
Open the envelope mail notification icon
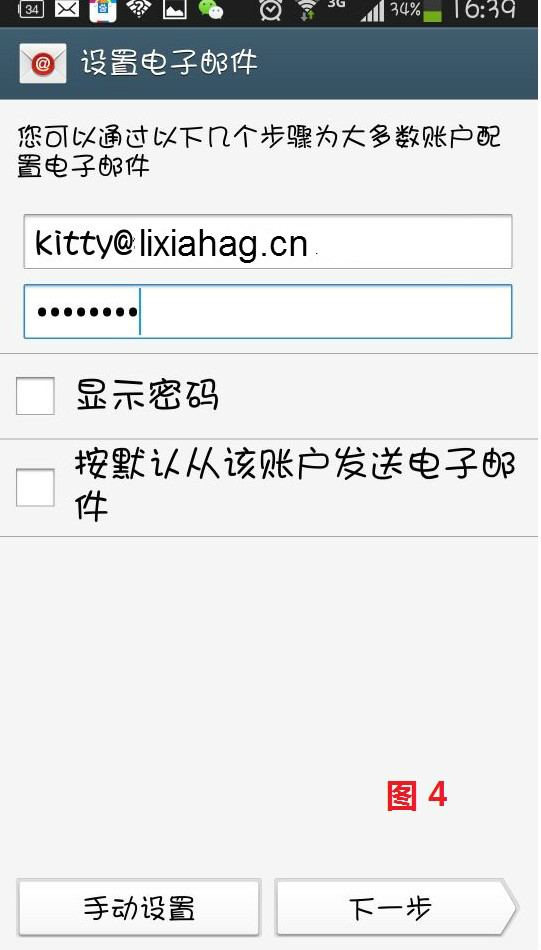pyautogui.click(x=67, y=10)
